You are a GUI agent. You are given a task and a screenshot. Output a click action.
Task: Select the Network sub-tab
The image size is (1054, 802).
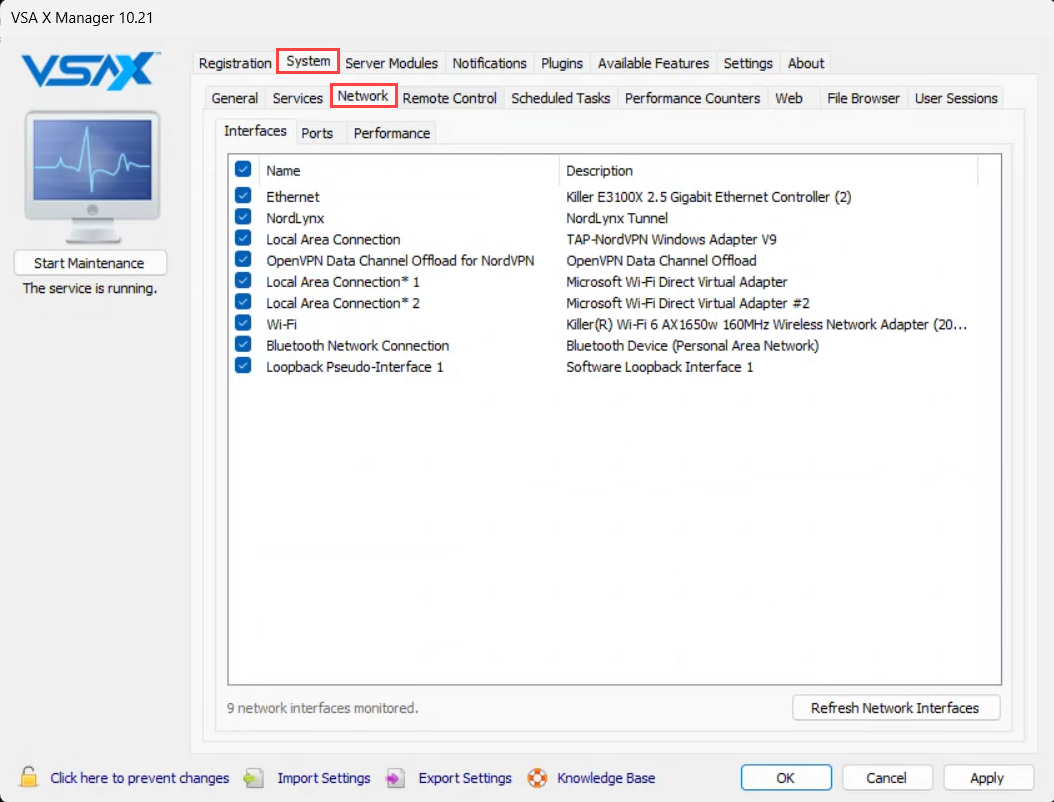tap(364, 95)
